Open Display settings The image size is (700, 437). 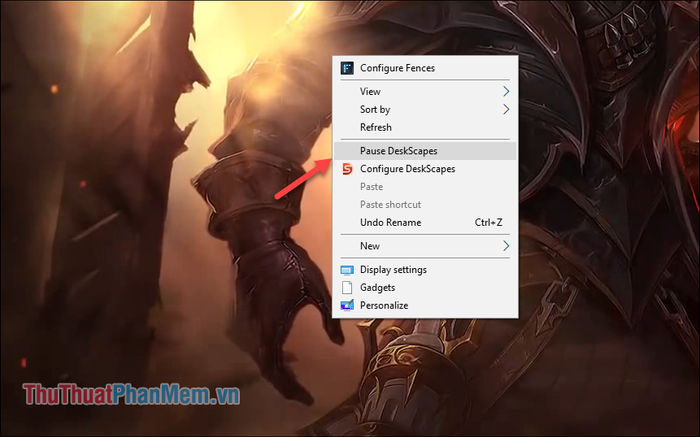425,270
